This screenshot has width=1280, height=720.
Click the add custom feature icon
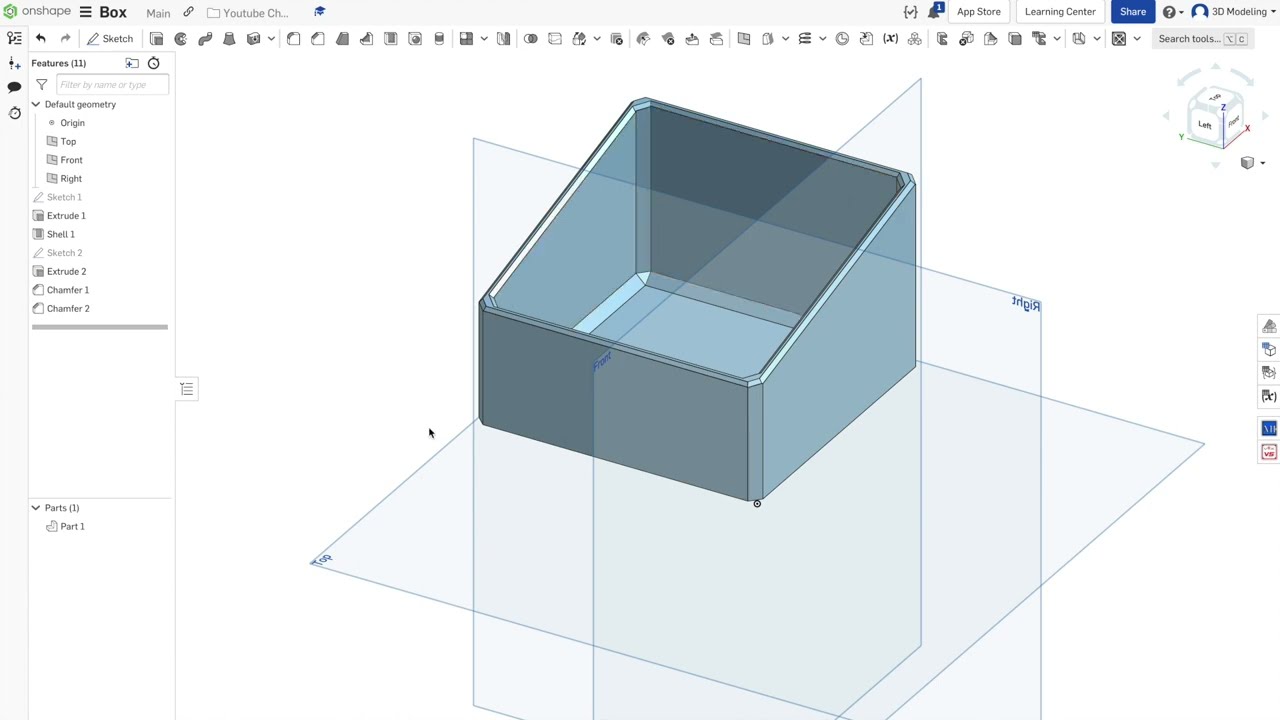coord(132,63)
